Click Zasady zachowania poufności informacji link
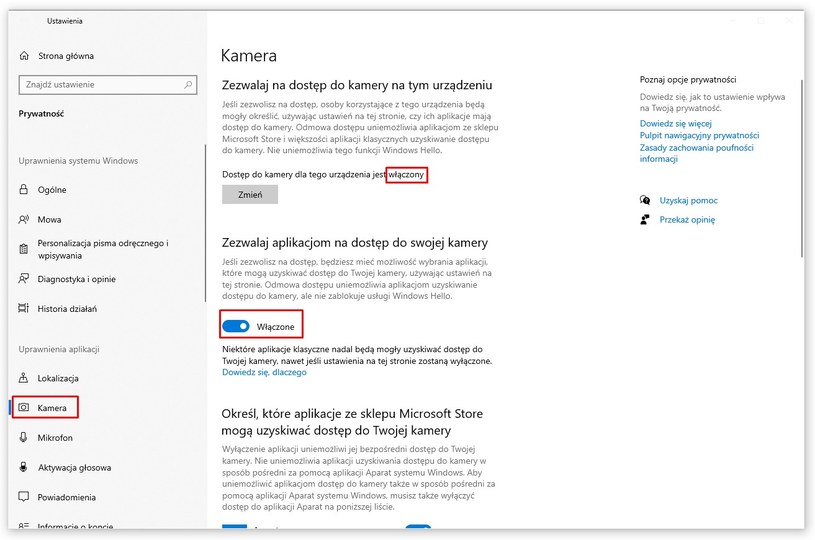The height and width of the screenshot is (540, 815). tap(696, 153)
